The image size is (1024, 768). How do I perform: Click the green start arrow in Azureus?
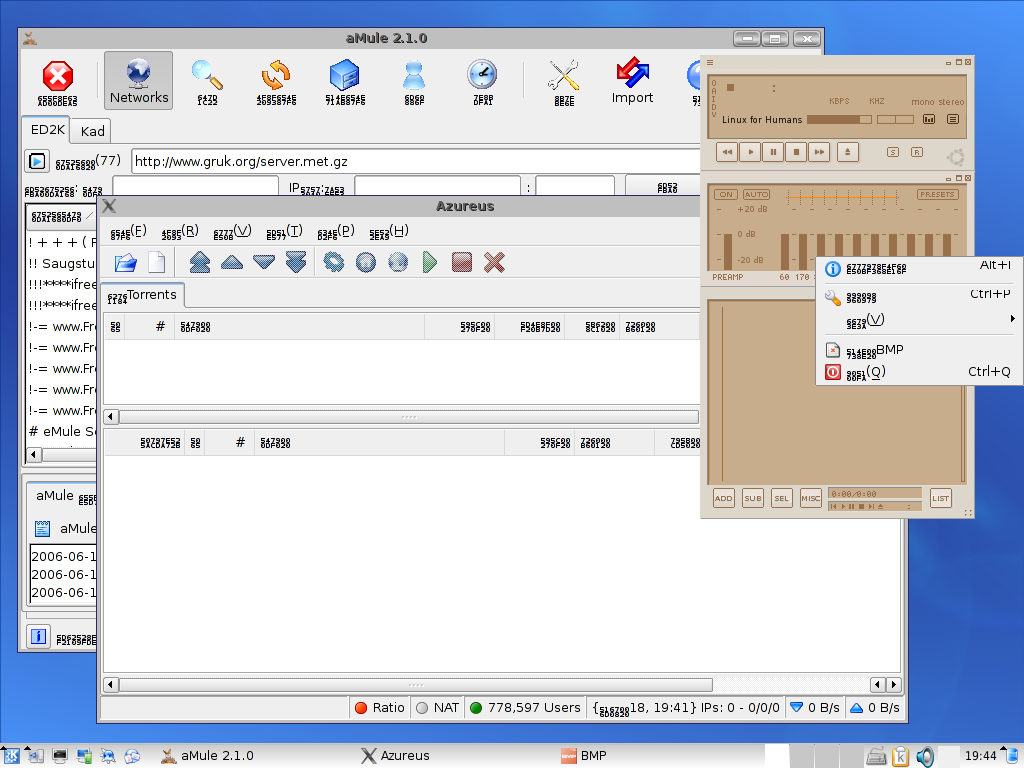tap(430, 263)
